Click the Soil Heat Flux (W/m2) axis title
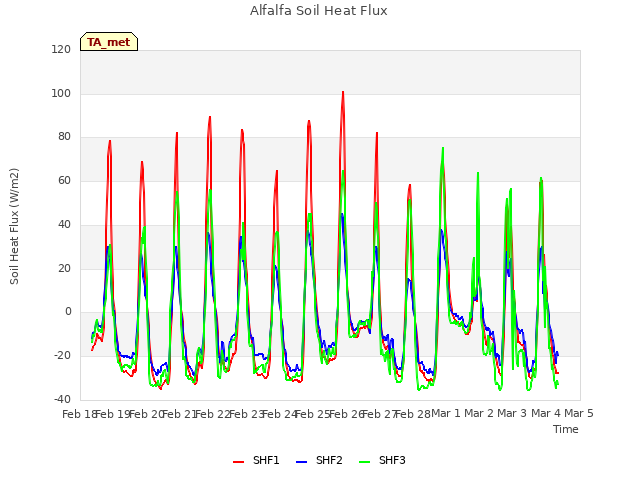640x480 pixels. pos(14,226)
